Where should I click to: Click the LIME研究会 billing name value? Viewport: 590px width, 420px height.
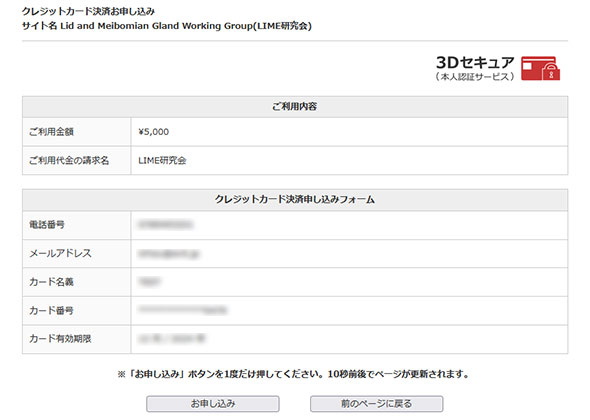coord(162,160)
